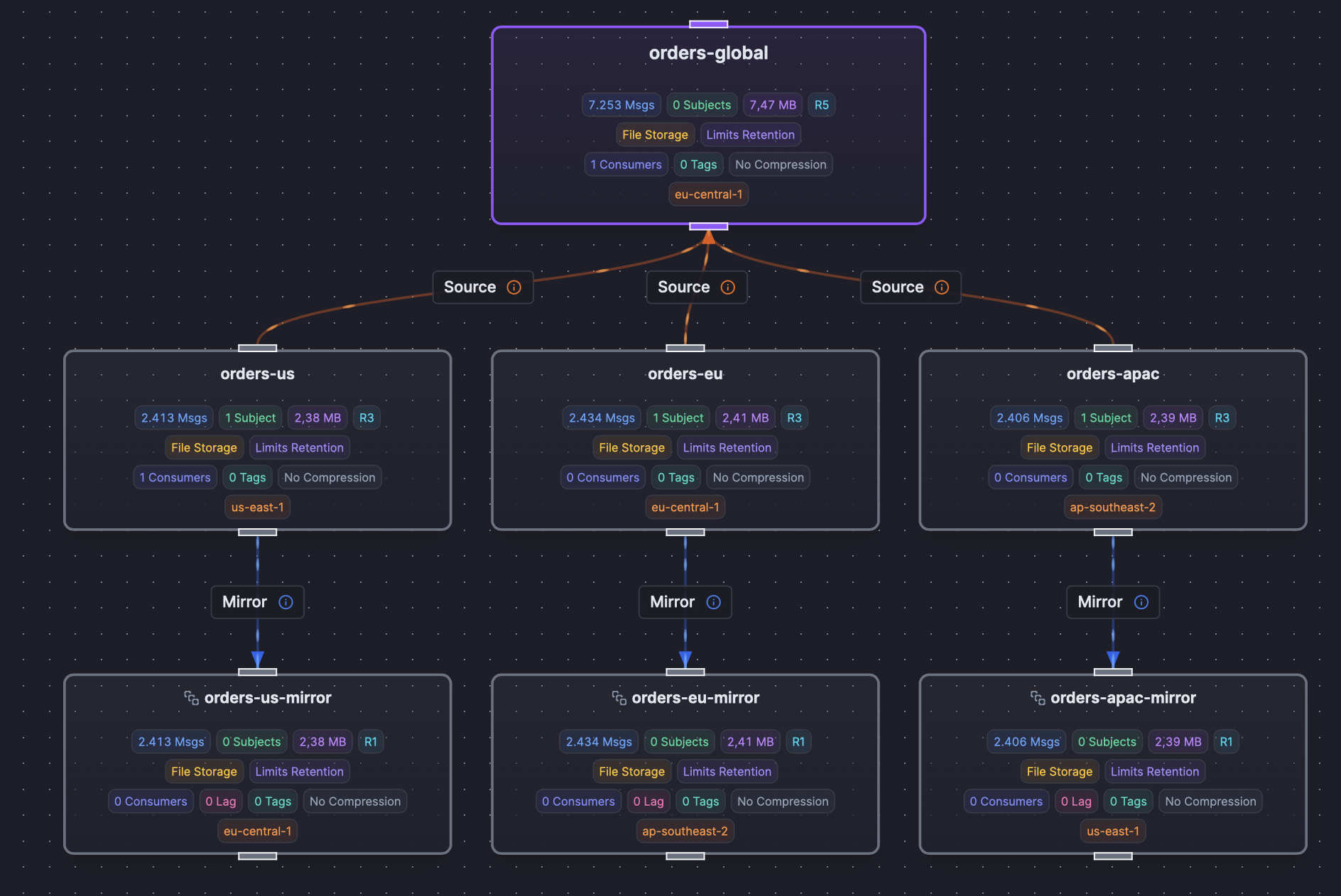Viewport: 1341px width, 896px height.
Task: Select the '7.253 Msgs' badge on orders-global
Action: click(x=621, y=104)
